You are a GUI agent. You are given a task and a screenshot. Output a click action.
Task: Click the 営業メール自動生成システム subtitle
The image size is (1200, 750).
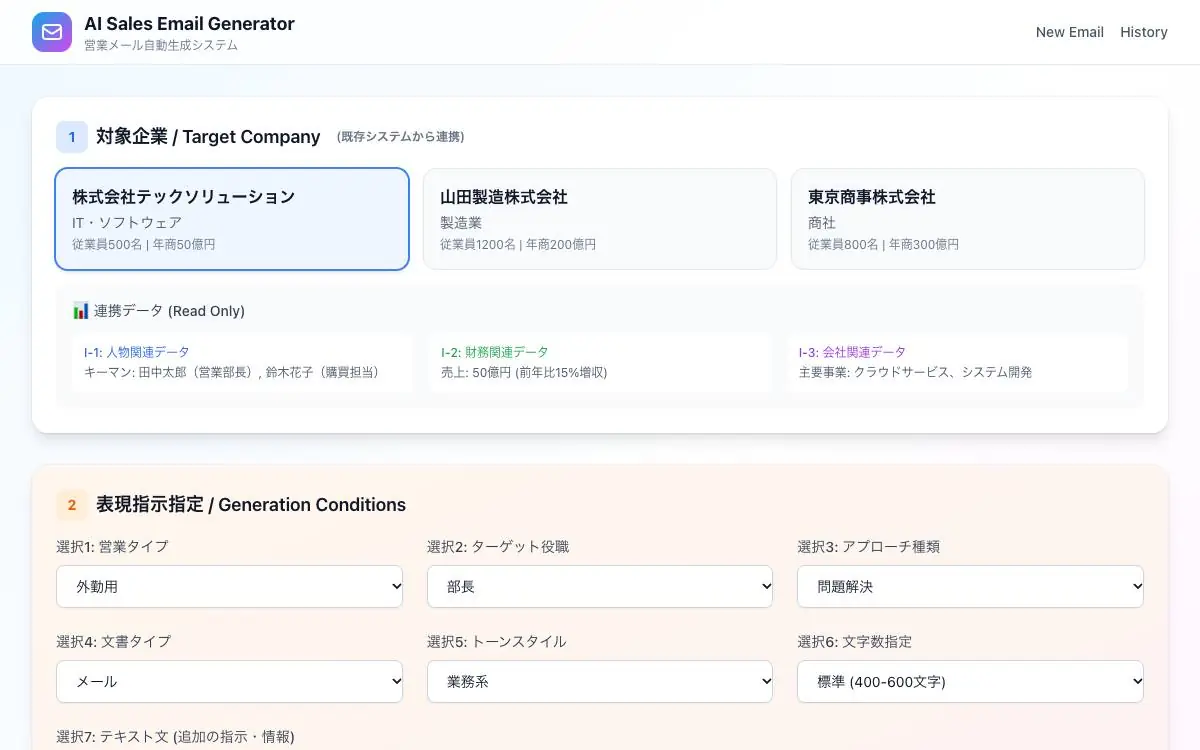(161, 45)
